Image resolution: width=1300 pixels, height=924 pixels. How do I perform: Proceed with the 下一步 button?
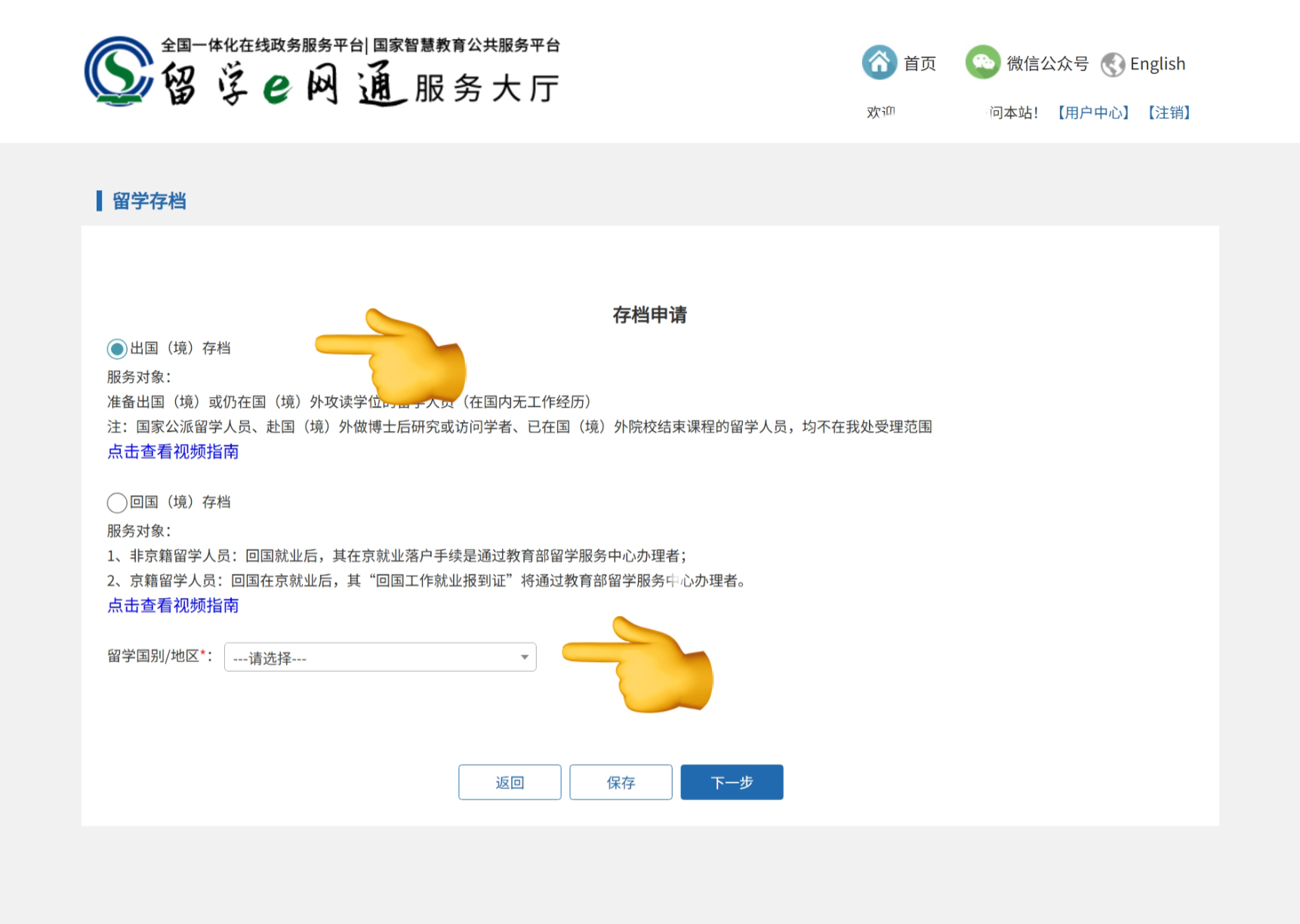pos(732,782)
